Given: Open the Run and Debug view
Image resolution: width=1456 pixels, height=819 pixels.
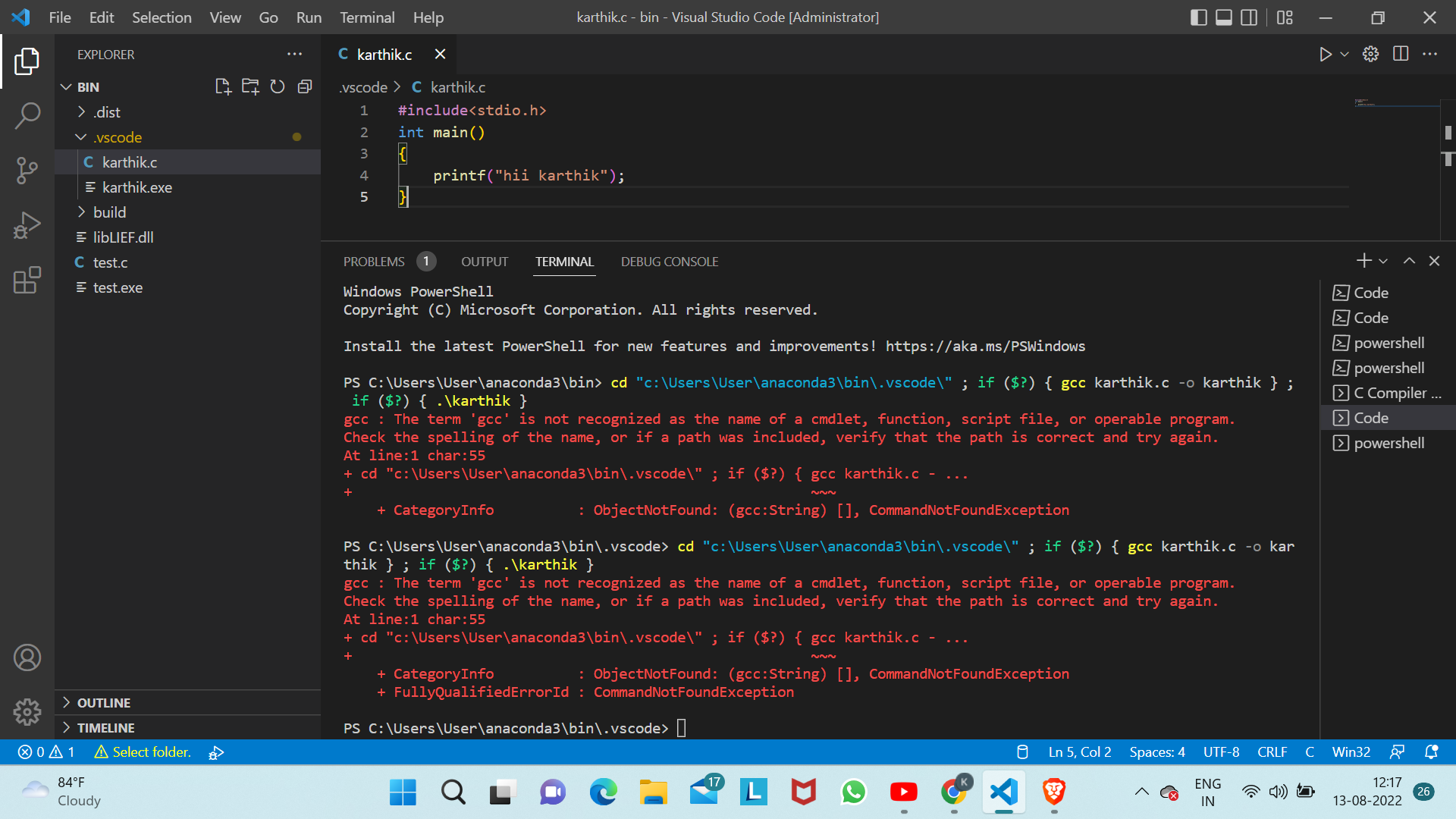Looking at the screenshot, I should pyautogui.click(x=27, y=224).
